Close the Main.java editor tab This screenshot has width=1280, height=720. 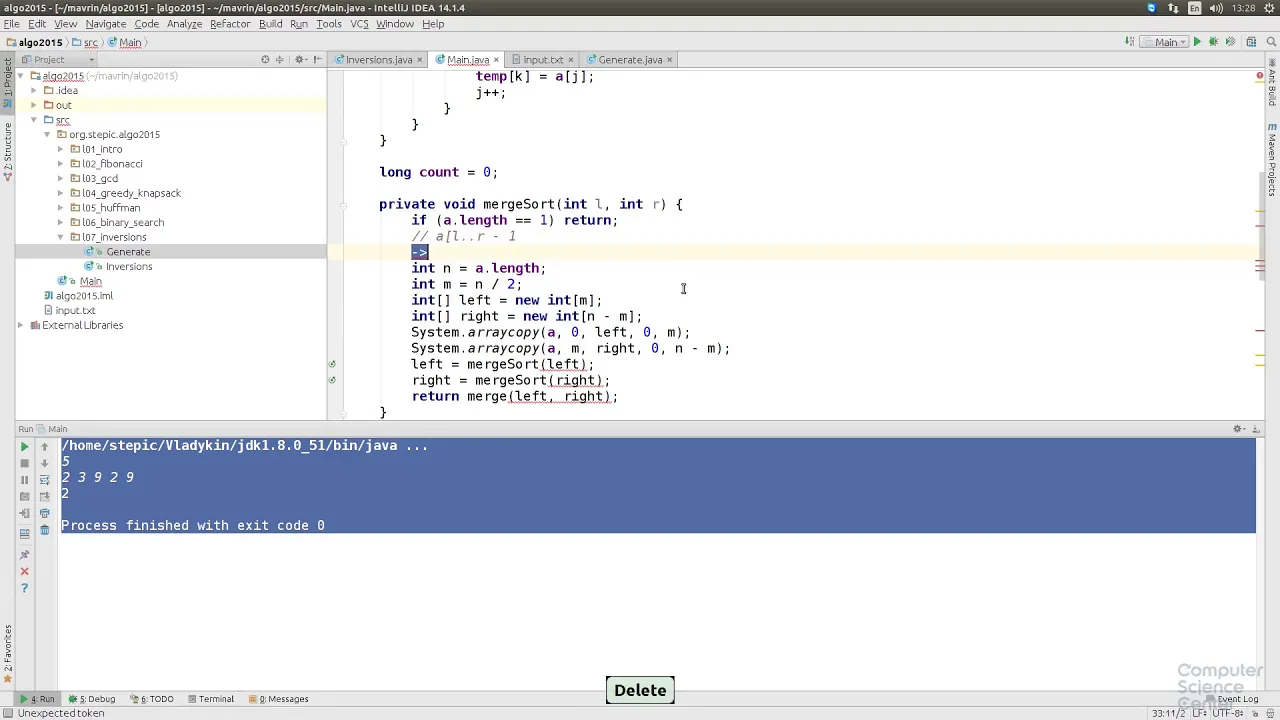496,60
